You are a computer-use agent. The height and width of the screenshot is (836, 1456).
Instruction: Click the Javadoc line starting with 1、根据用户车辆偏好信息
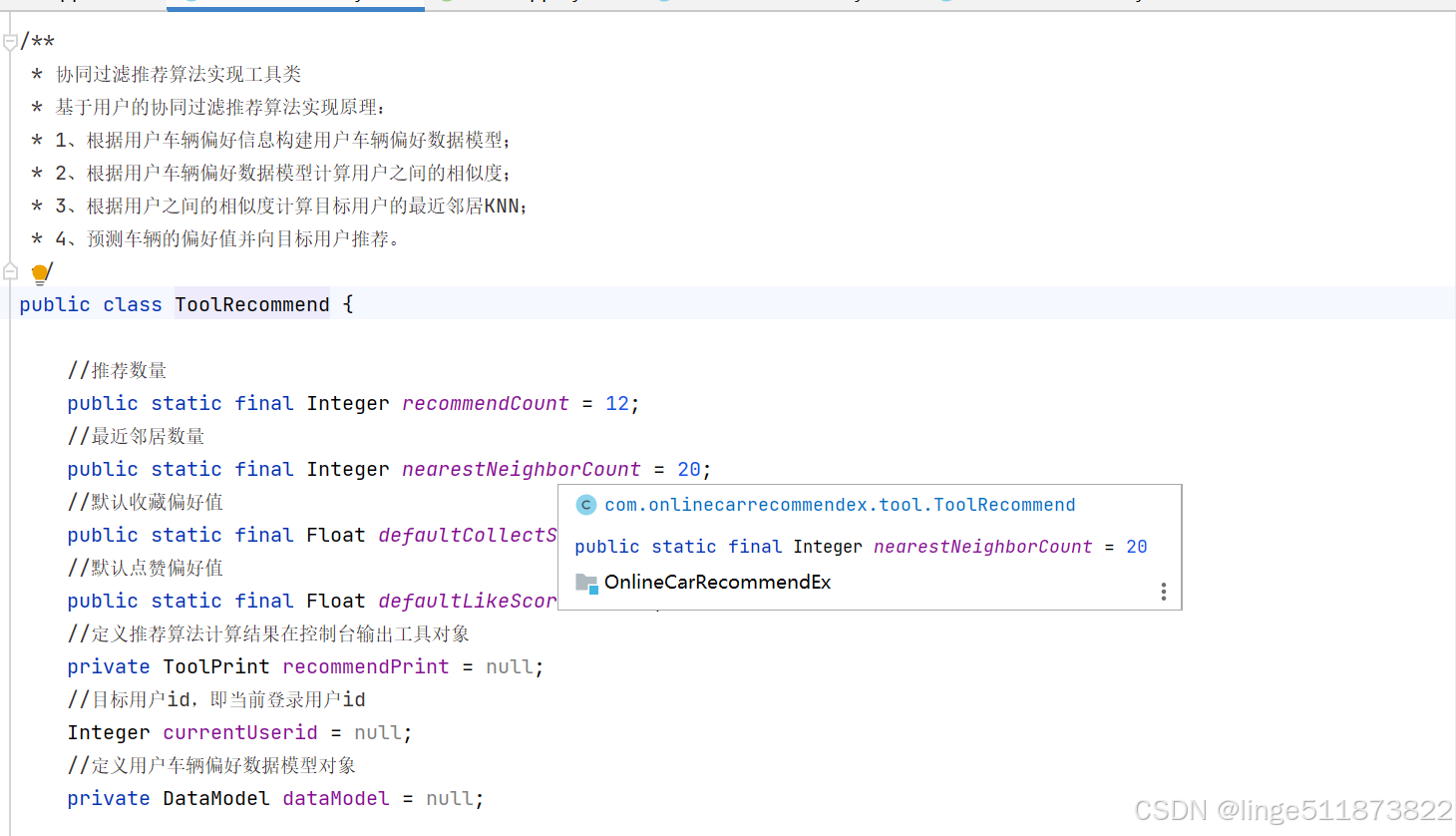(283, 140)
